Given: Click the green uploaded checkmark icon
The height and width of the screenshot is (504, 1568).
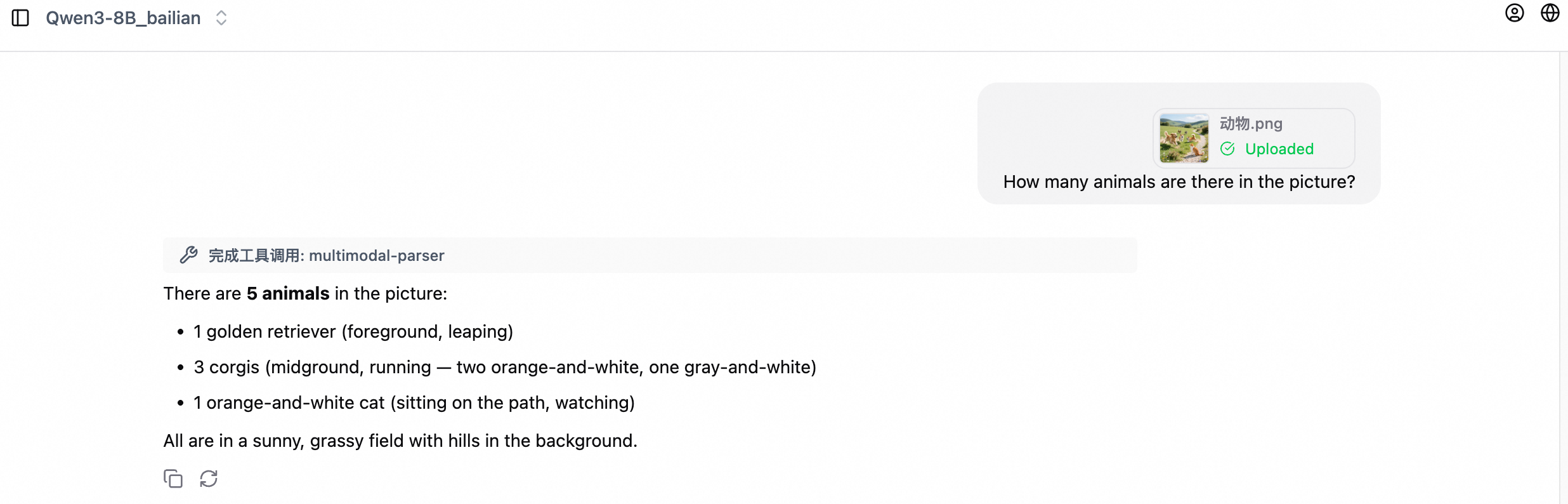Looking at the screenshot, I should click(x=1227, y=149).
